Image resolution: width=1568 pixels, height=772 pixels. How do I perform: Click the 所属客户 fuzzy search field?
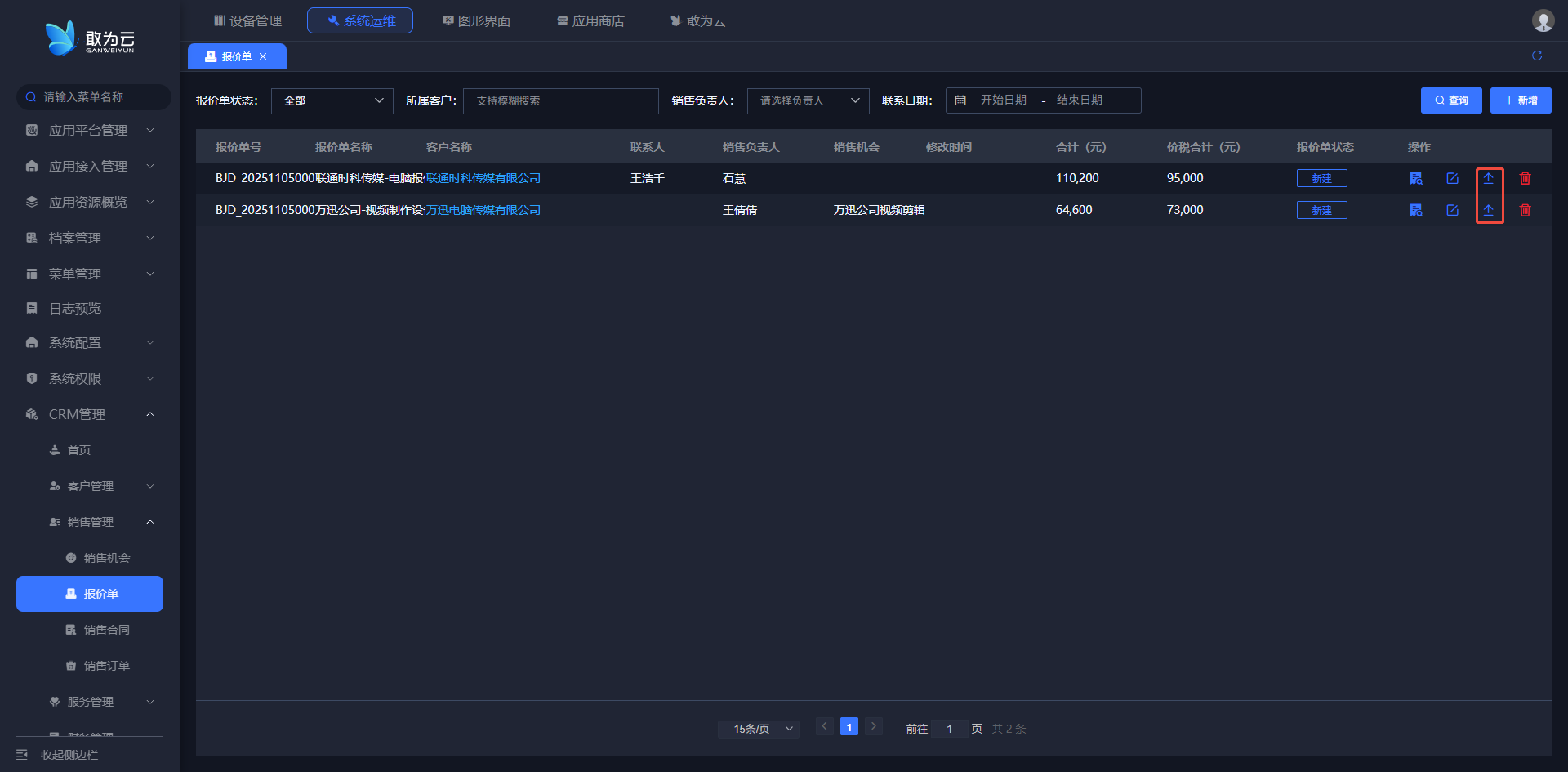coord(561,100)
